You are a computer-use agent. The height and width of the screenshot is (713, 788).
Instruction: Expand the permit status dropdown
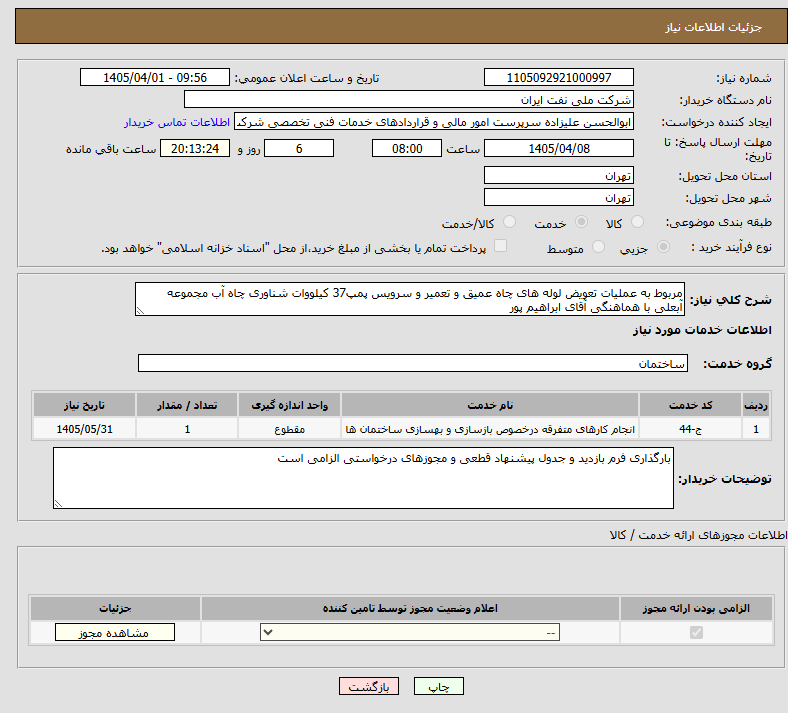(x=410, y=632)
